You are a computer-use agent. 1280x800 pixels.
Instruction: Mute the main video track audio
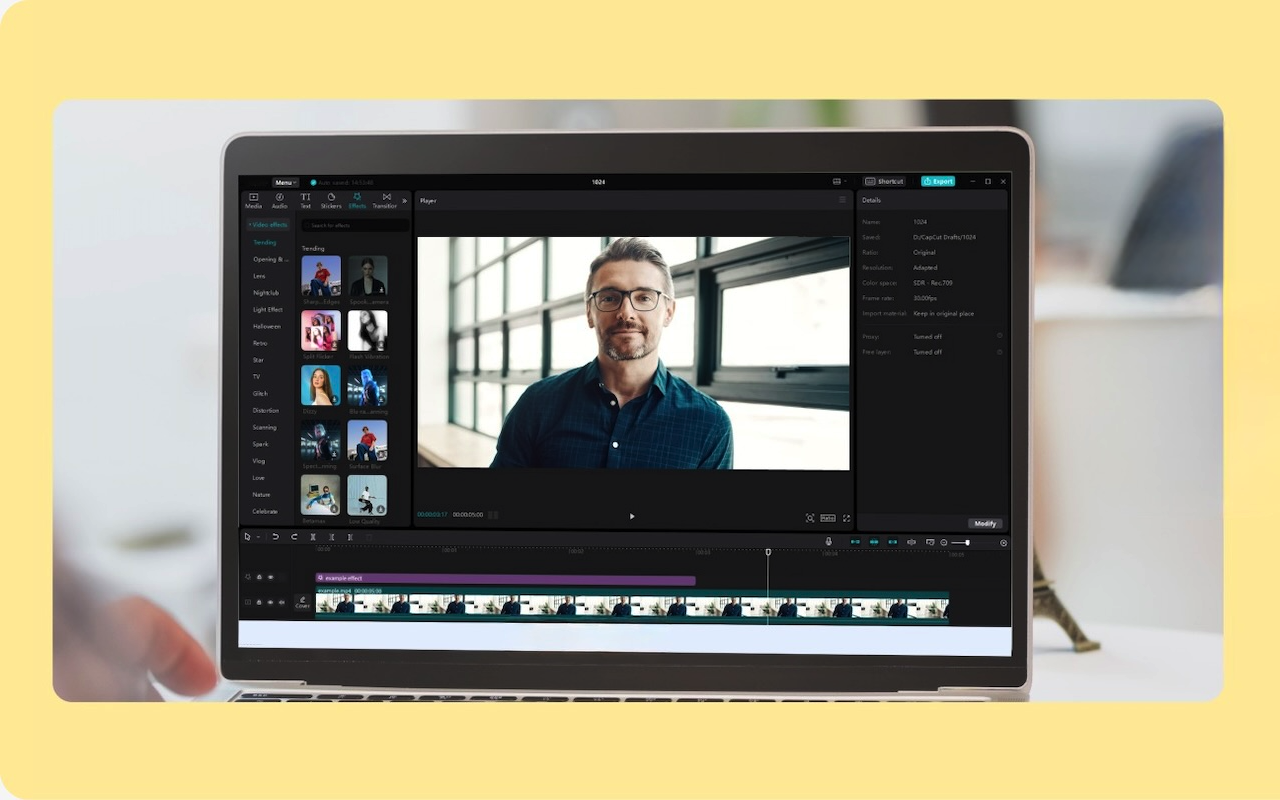[x=281, y=602]
